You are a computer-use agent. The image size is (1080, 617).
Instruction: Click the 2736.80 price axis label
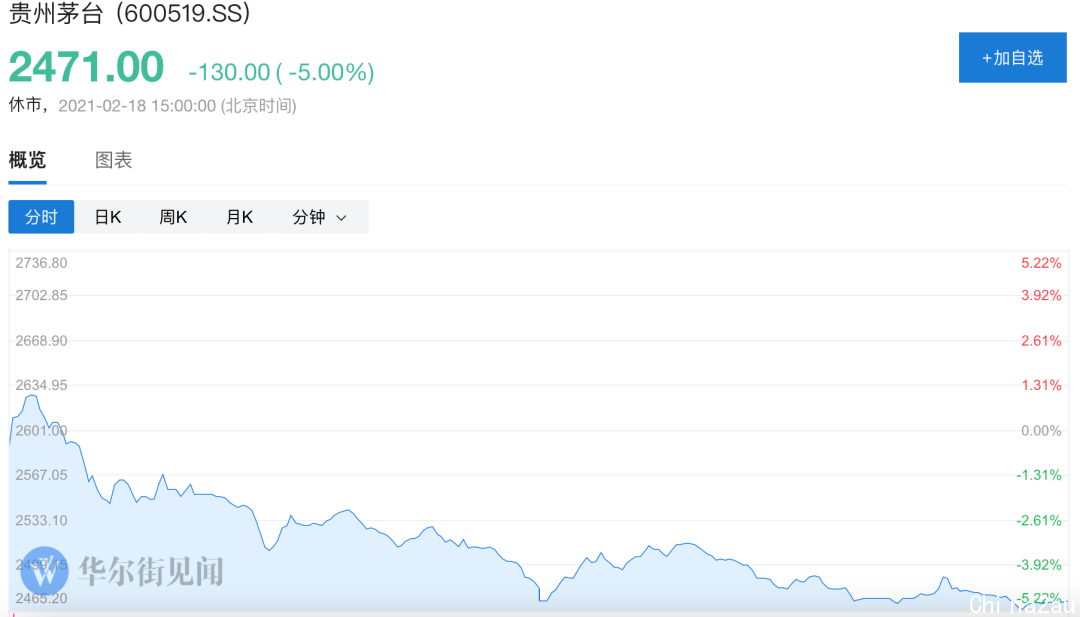pos(41,263)
